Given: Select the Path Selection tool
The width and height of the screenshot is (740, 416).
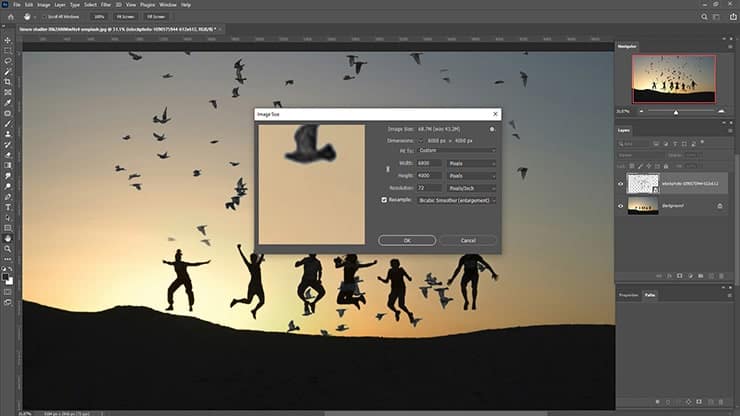Looking at the screenshot, I should click(8, 218).
